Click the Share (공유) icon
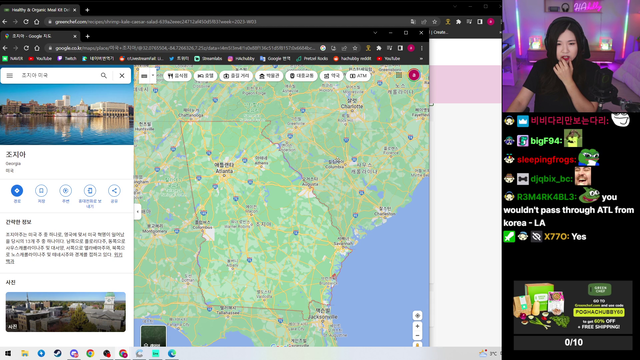This screenshot has width=640, height=360. tap(114, 191)
